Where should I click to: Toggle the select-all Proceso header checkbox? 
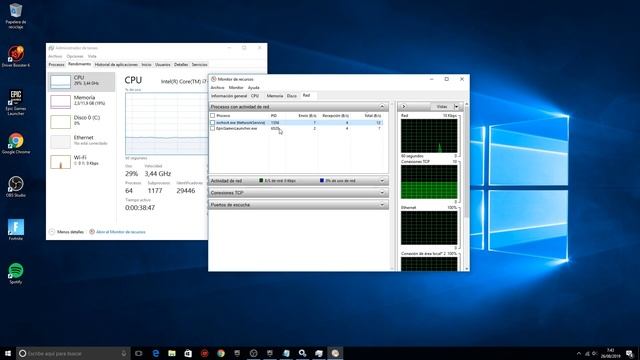click(x=212, y=116)
